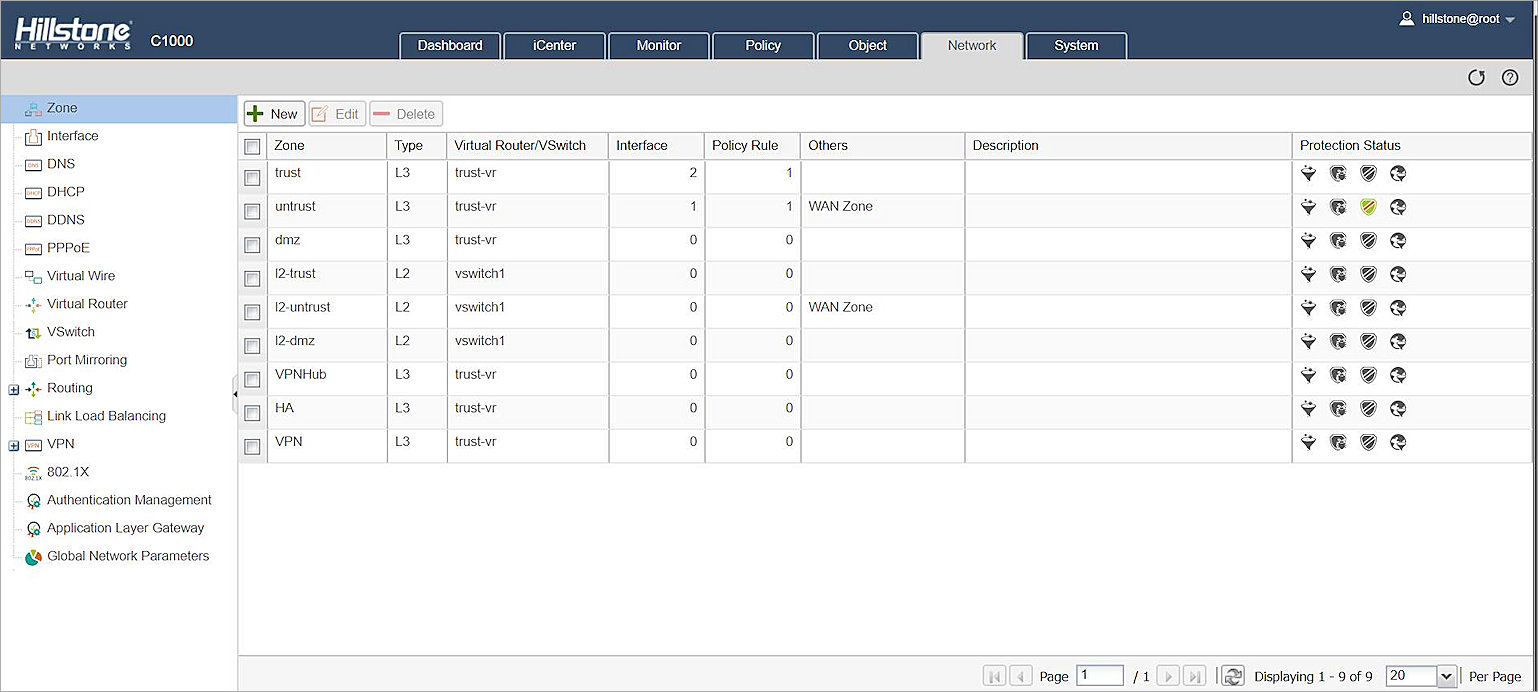
Task: Click the hillstone@root account menu
Action: [x=1458, y=17]
